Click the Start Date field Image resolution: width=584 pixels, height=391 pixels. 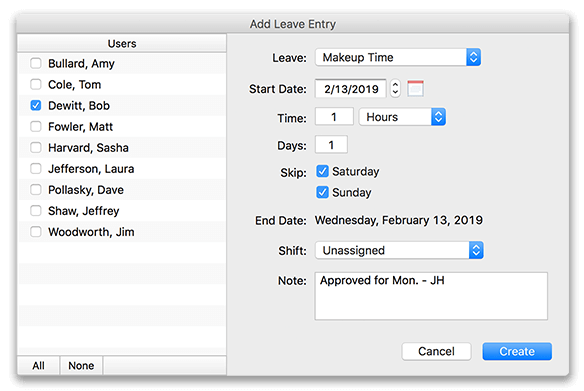tap(350, 89)
